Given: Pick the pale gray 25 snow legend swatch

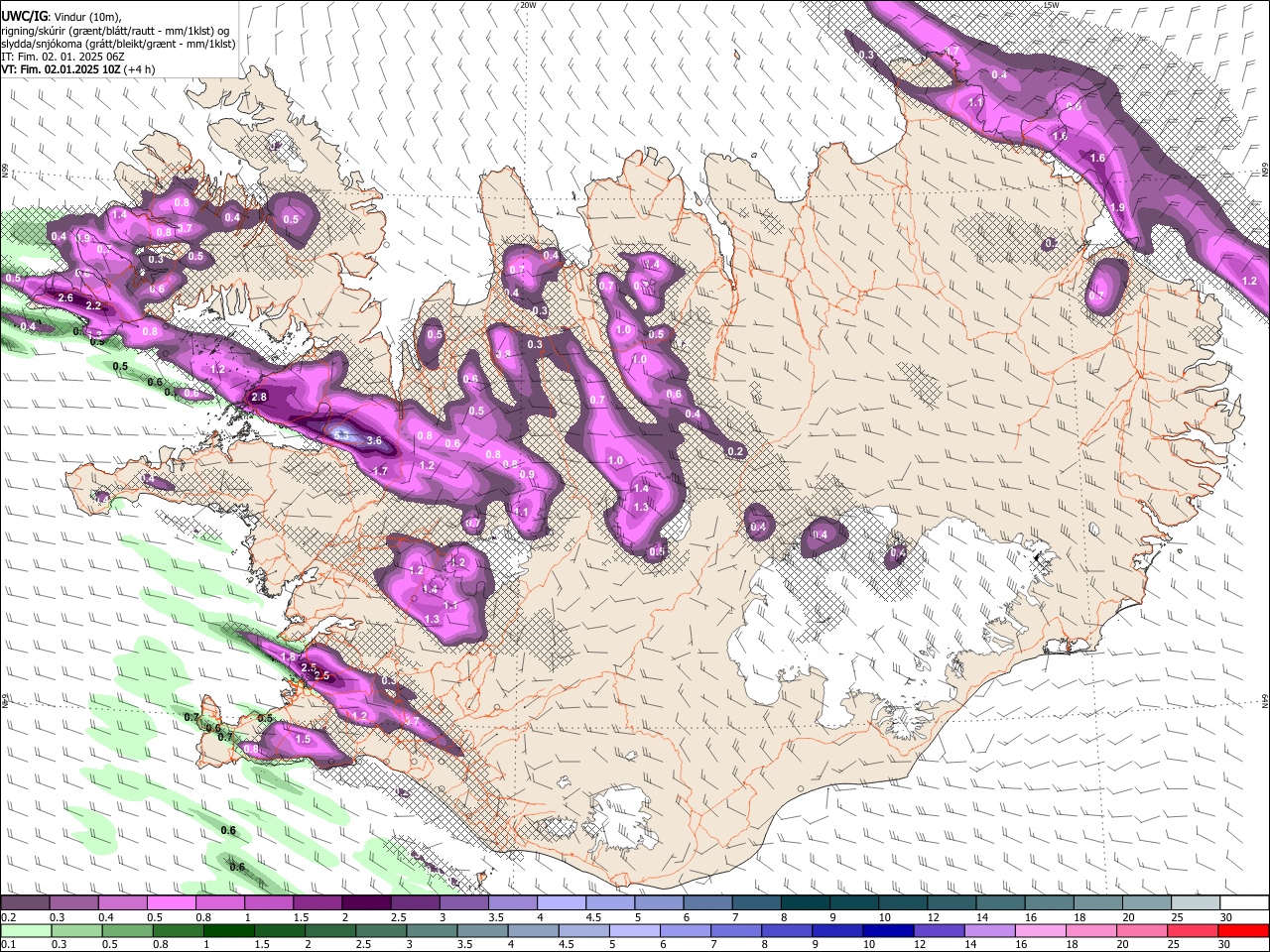Looking at the screenshot, I should point(1196,902).
